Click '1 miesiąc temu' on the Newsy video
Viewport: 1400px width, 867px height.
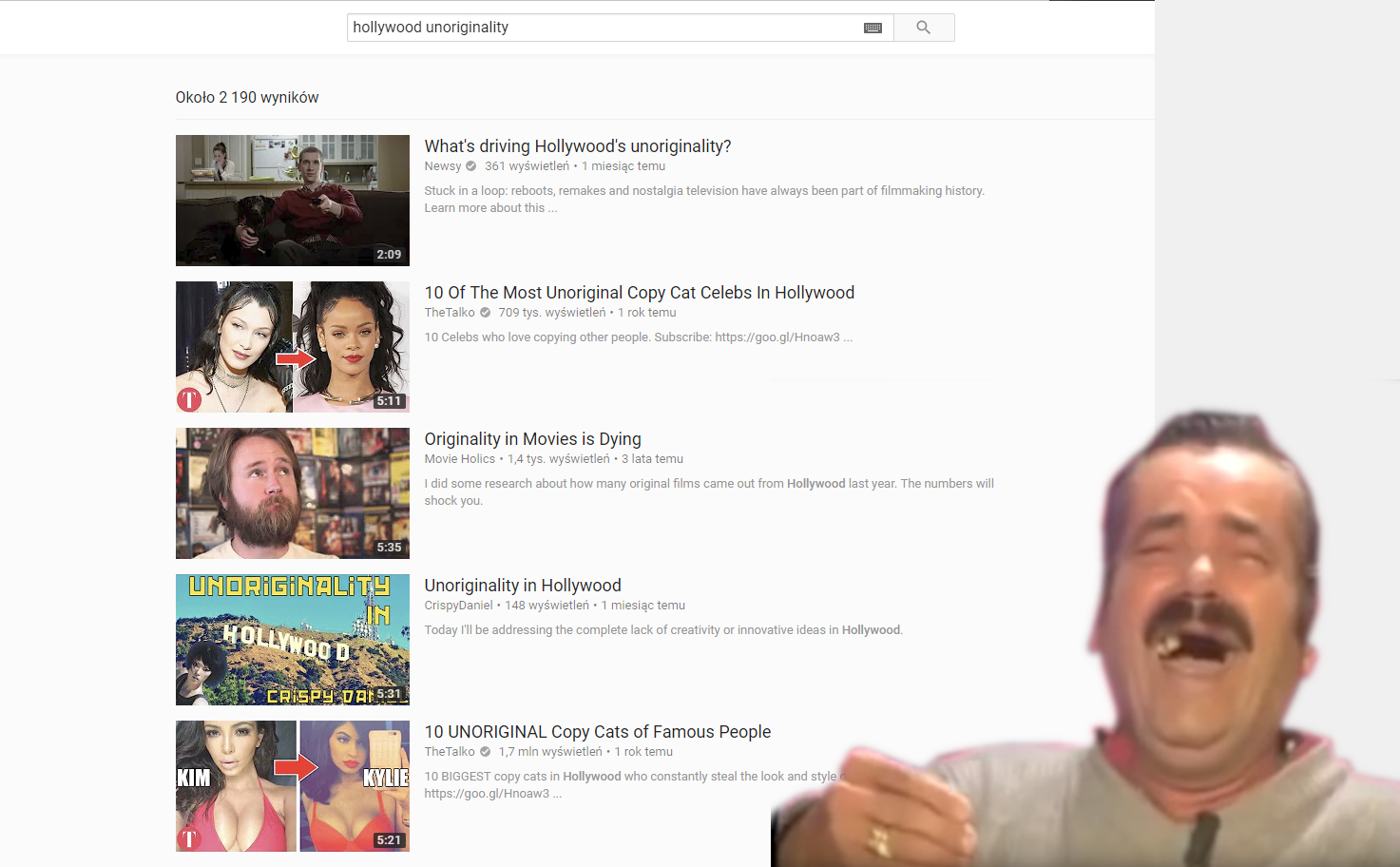[623, 166]
